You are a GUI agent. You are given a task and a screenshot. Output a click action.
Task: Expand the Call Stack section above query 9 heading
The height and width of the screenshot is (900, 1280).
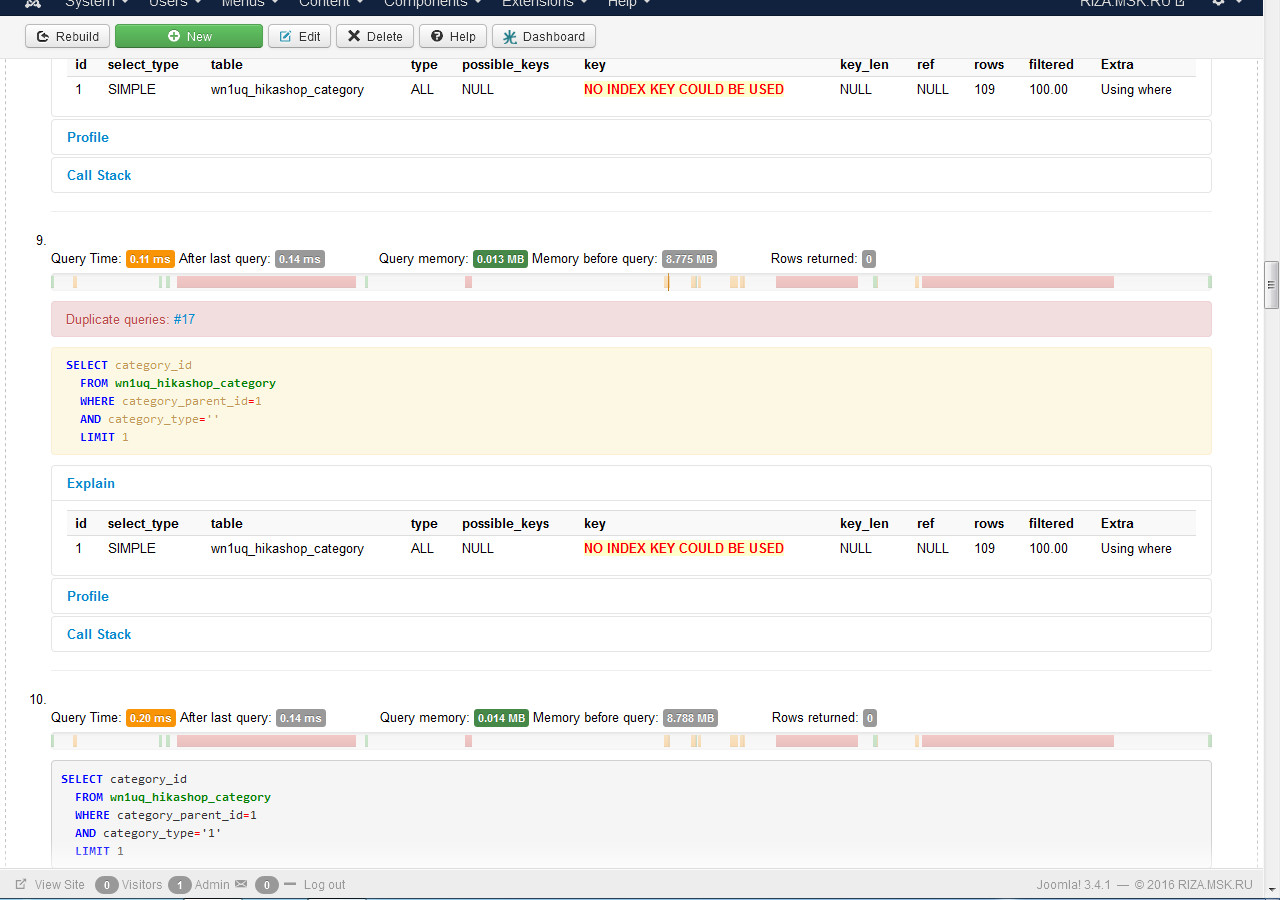pyautogui.click(x=99, y=175)
